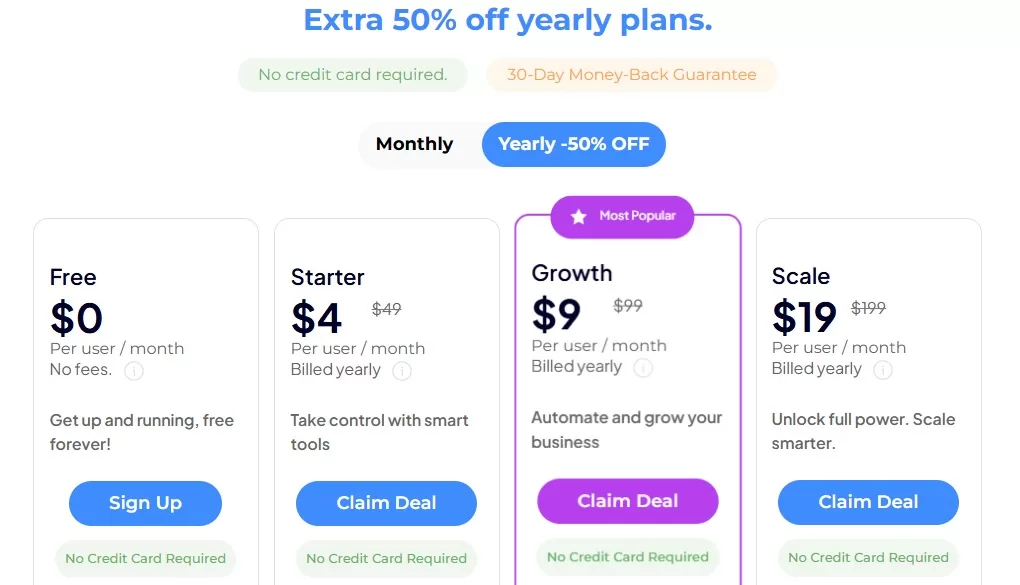Click Claim Deal under the Starter plan

pos(386,503)
